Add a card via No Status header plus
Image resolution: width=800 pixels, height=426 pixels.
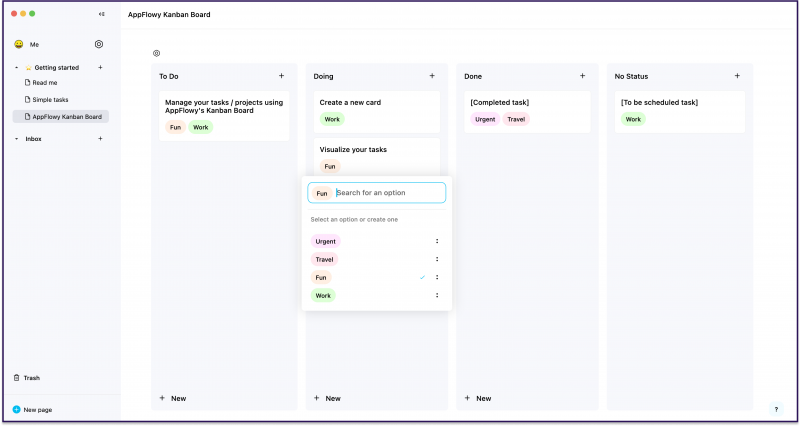click(x=737, y=76)
